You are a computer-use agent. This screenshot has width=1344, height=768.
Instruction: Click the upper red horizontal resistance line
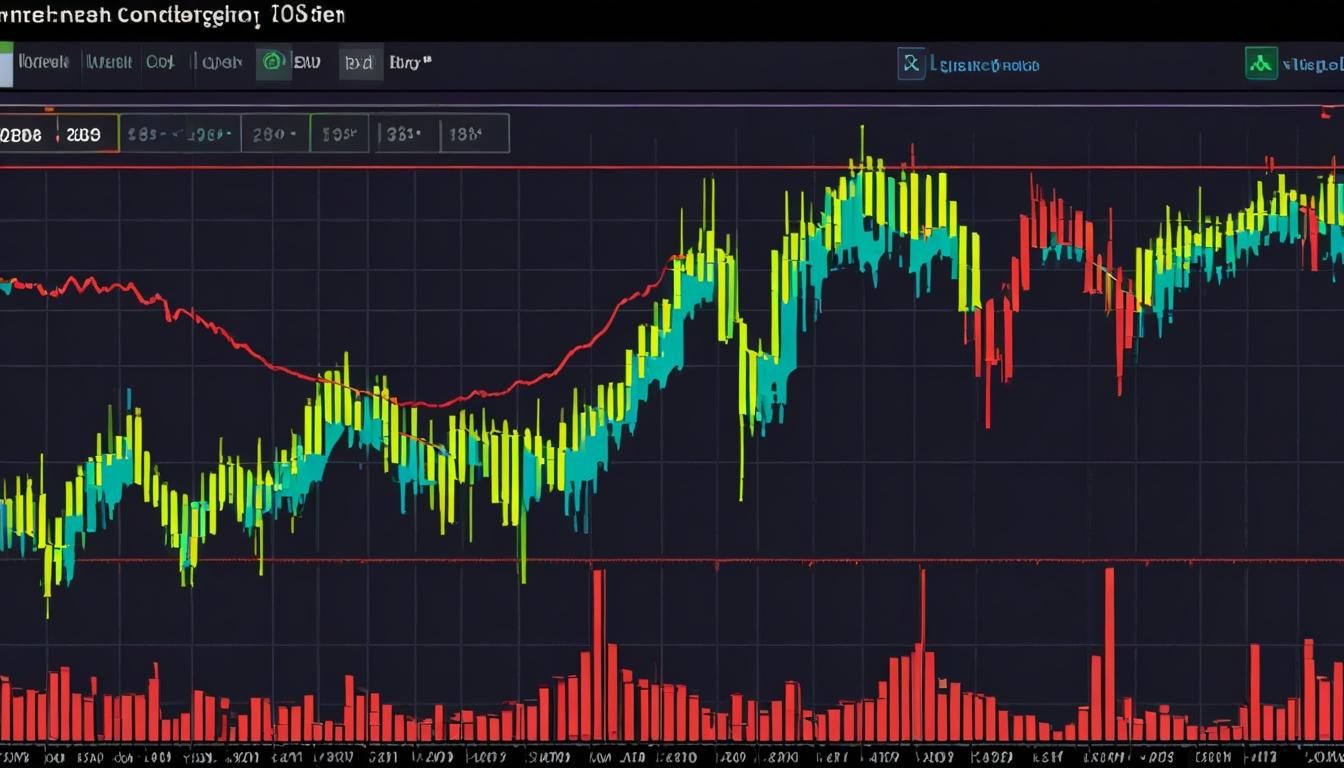pyautogui.click(x=600, y=167)
